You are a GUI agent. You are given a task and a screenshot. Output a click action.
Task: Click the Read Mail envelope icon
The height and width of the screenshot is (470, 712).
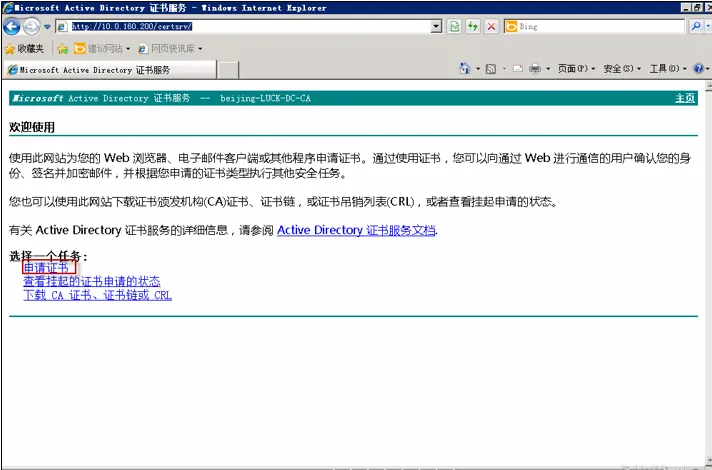(x=518, y=69)
